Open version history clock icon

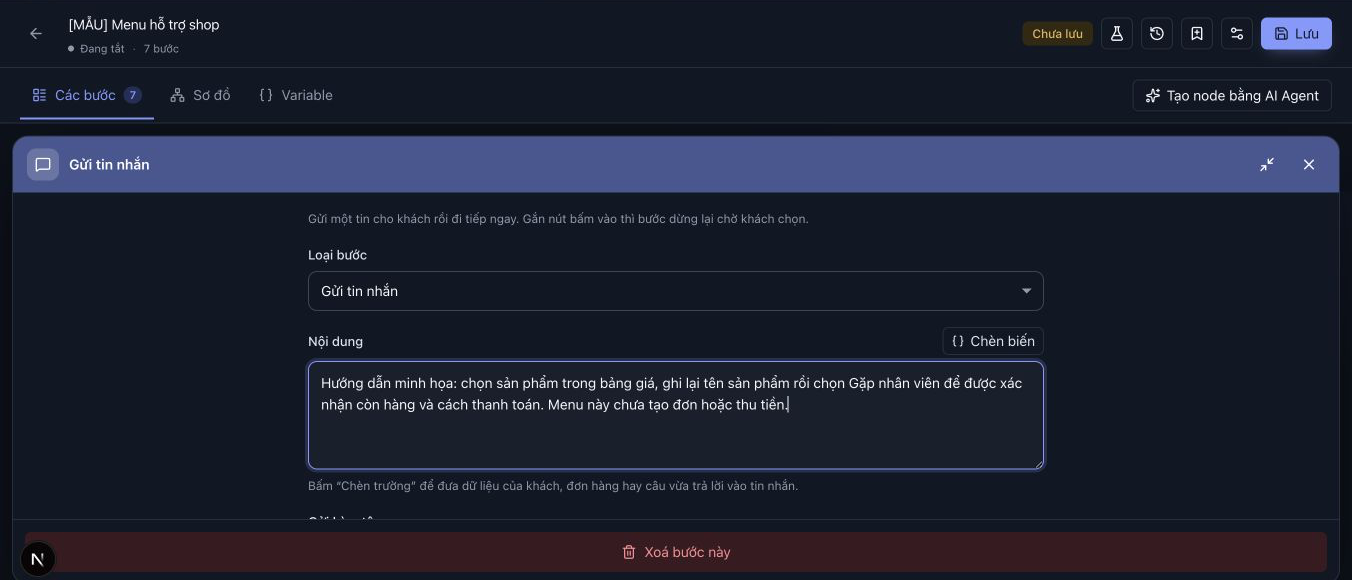tap(1157, 34)
